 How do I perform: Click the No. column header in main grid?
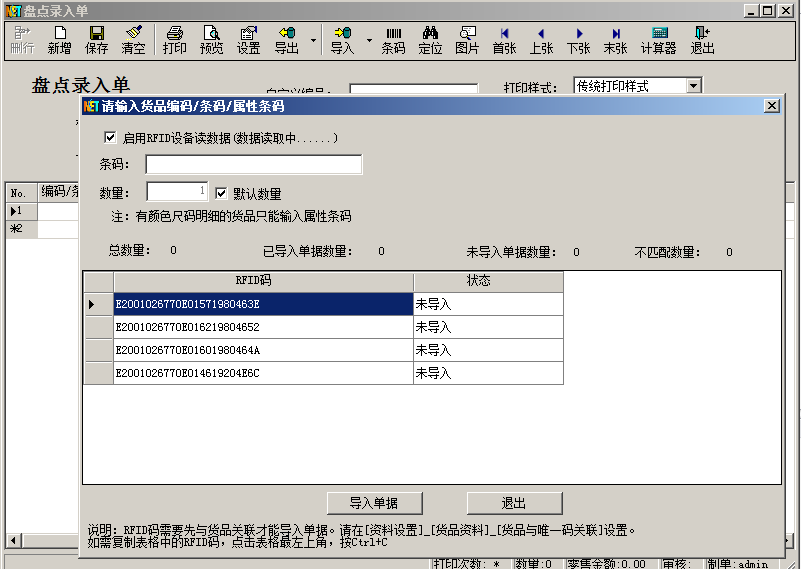tap(21, 193)
